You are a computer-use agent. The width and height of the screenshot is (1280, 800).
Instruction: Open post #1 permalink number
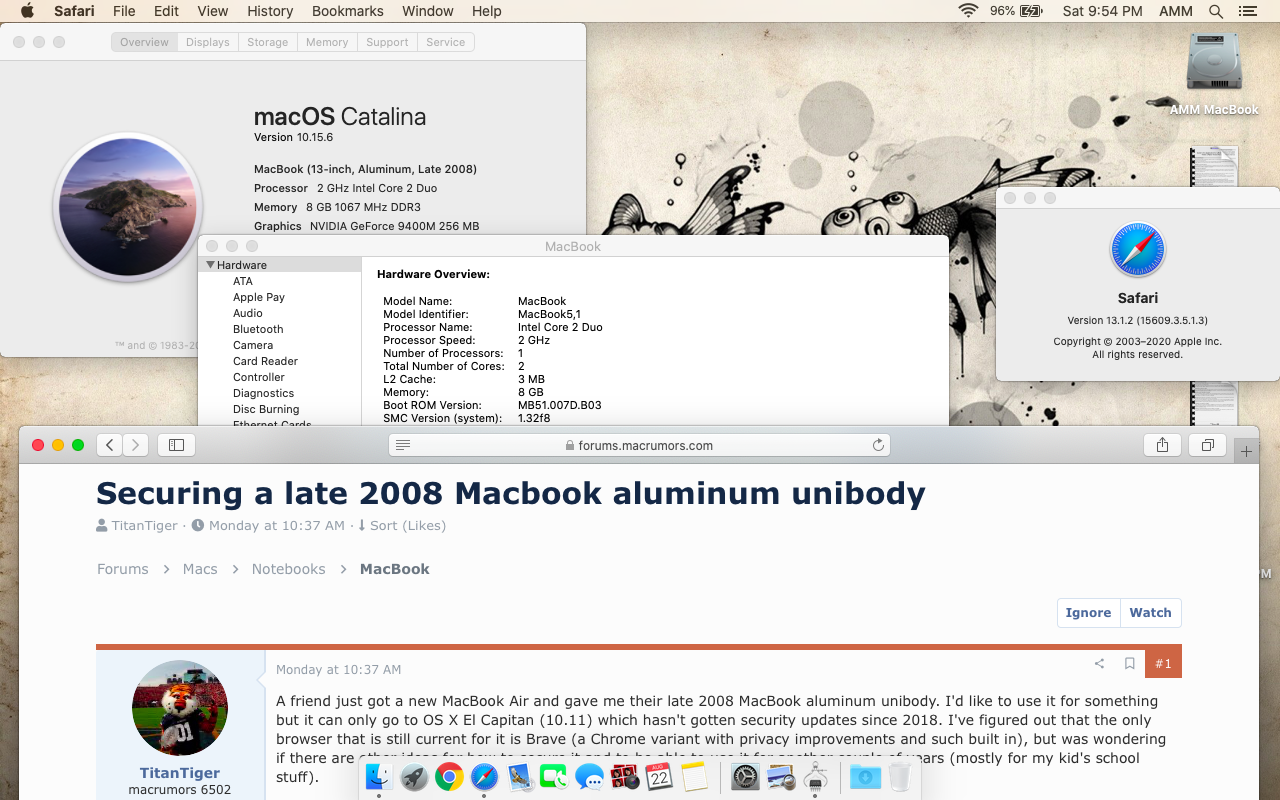[x=1163, y=663]
